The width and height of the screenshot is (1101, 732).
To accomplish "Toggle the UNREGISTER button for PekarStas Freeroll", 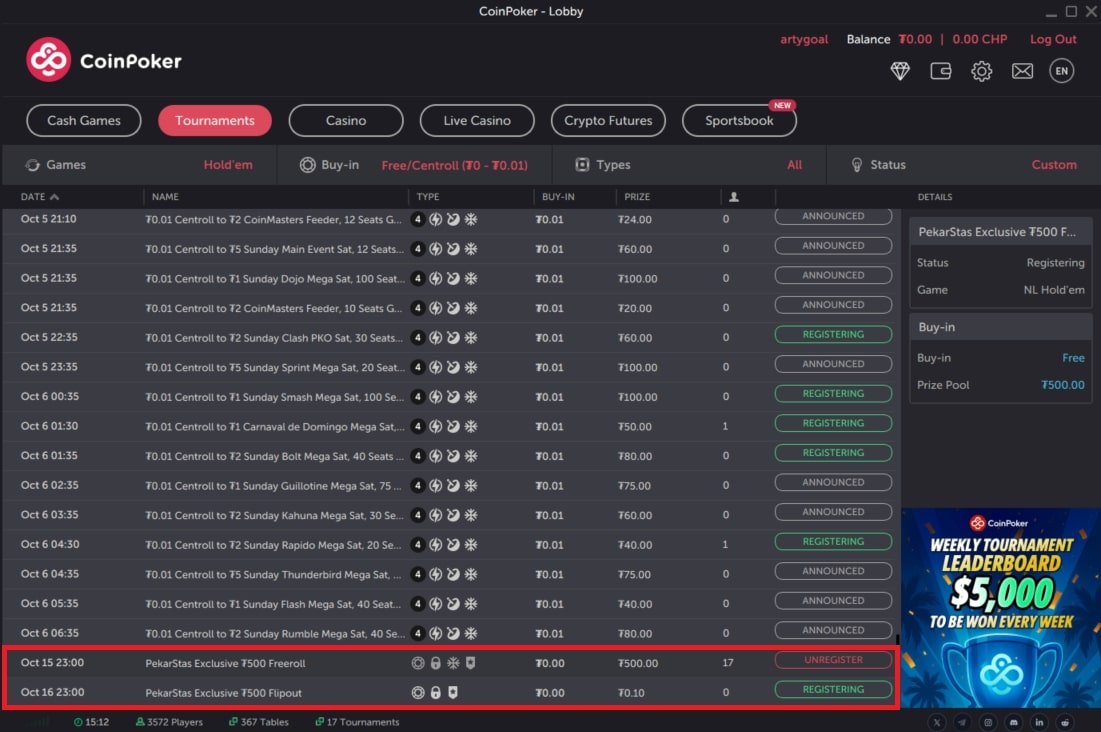I will click(833, 660).
